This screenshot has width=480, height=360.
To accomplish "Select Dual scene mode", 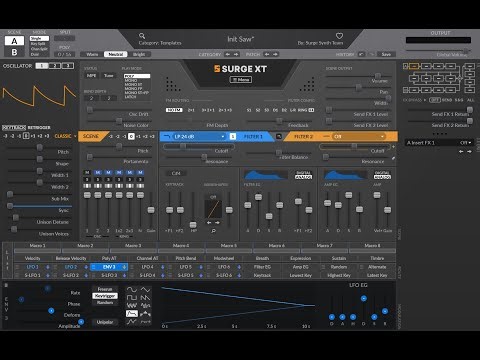I will [39, 54].
